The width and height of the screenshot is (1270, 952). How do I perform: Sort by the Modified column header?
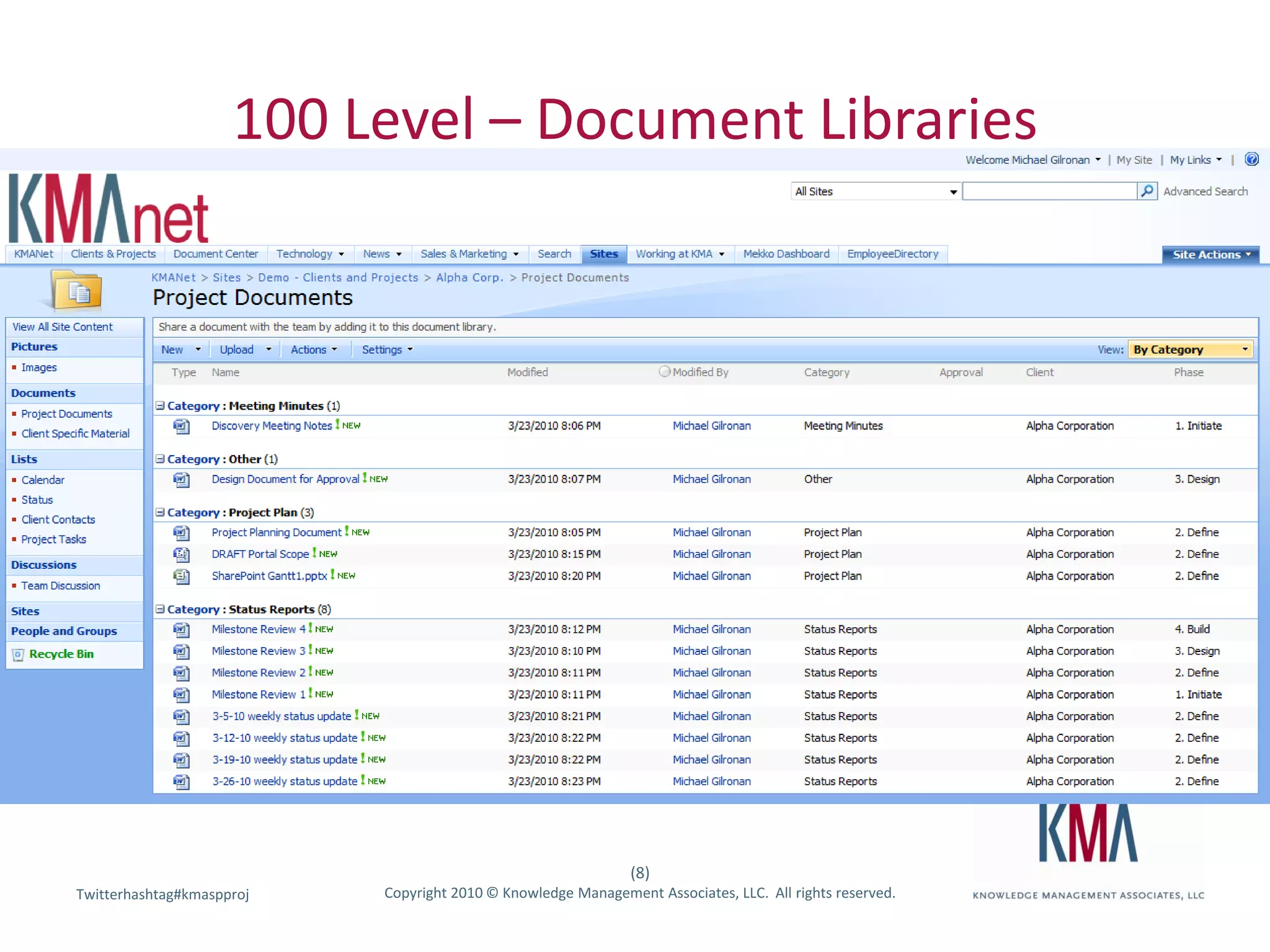(x=528, y=372)
